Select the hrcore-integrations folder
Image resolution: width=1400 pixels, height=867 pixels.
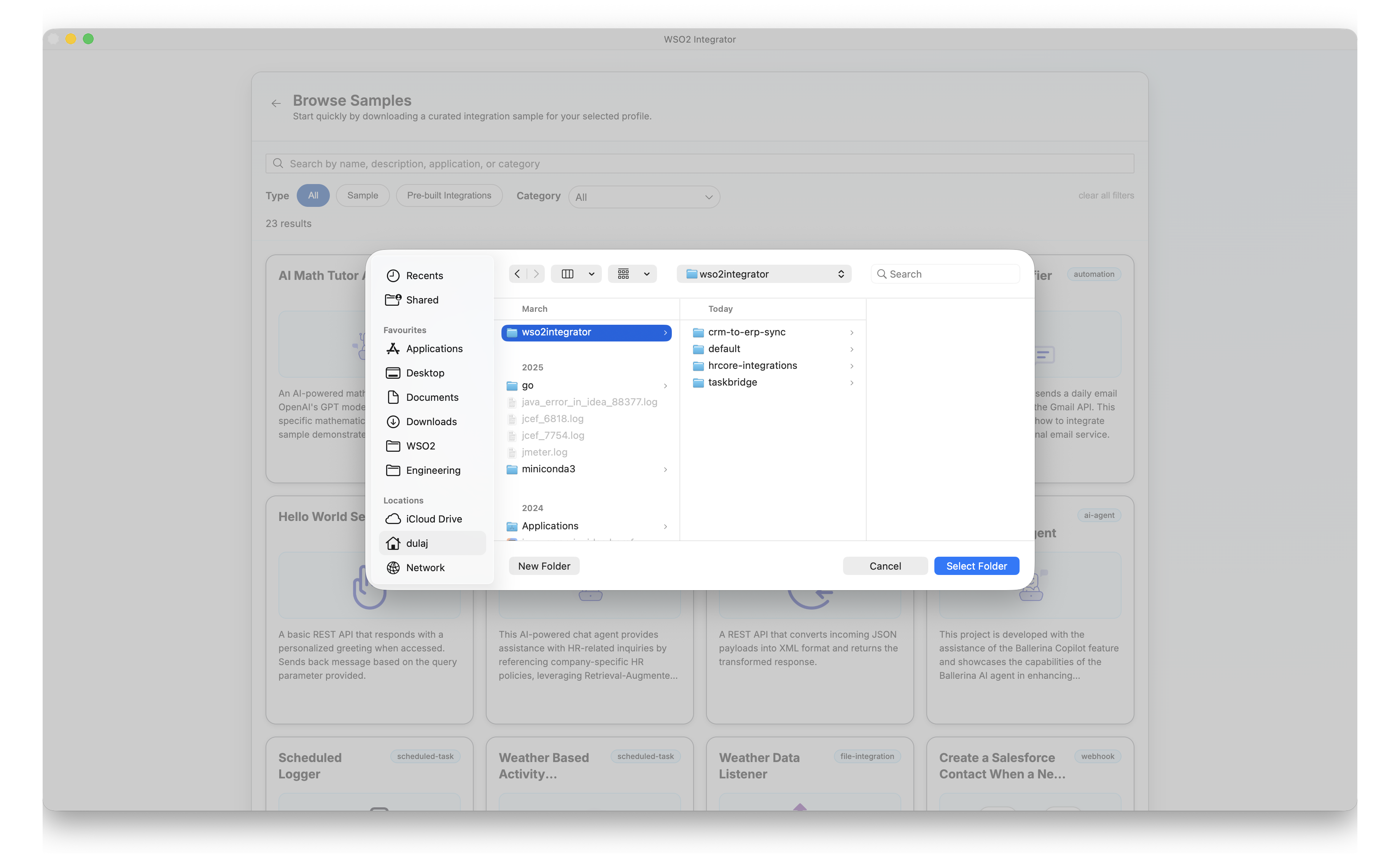773,366
